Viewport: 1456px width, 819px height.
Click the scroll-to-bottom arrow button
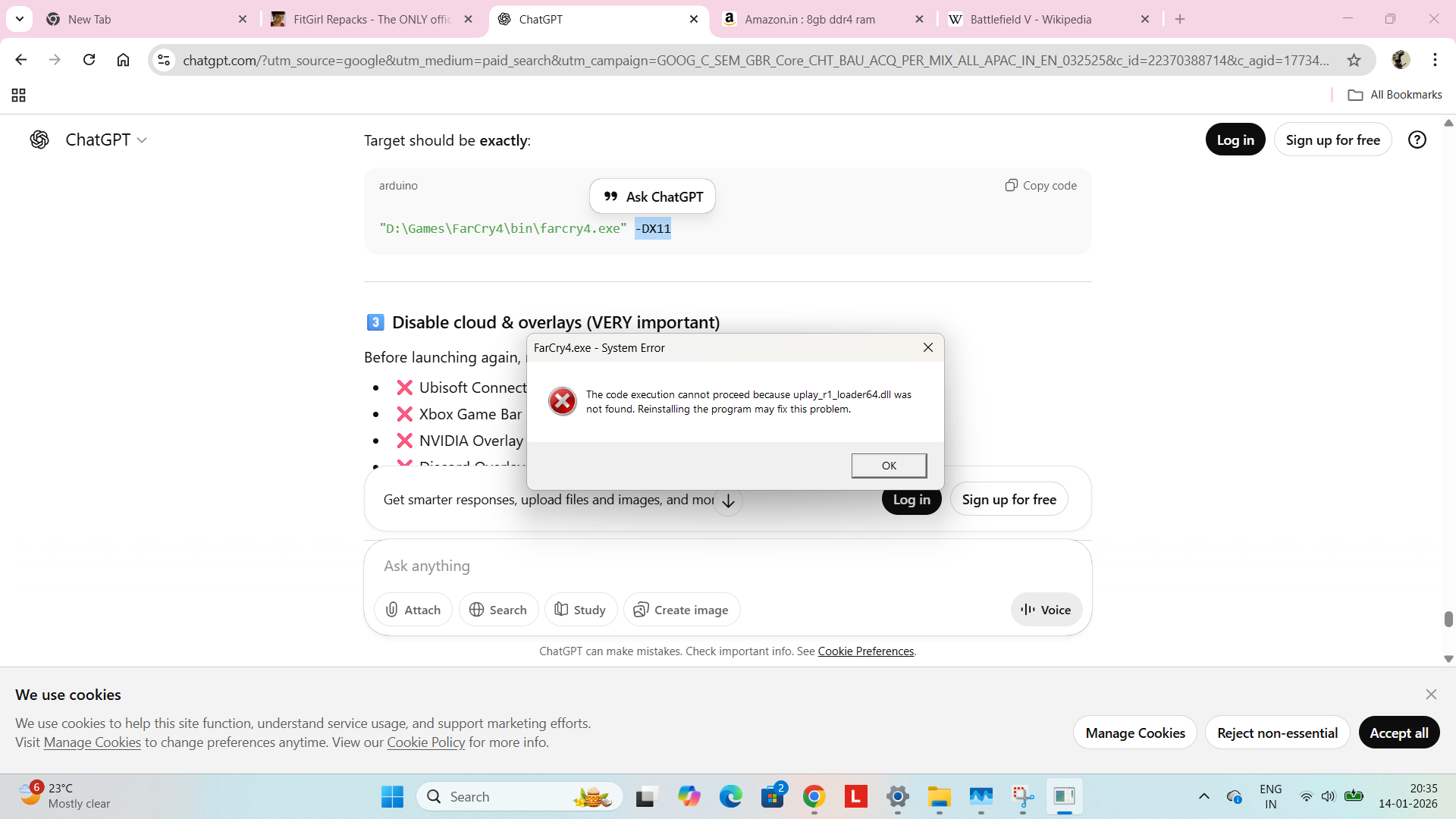tap(728, 501)
